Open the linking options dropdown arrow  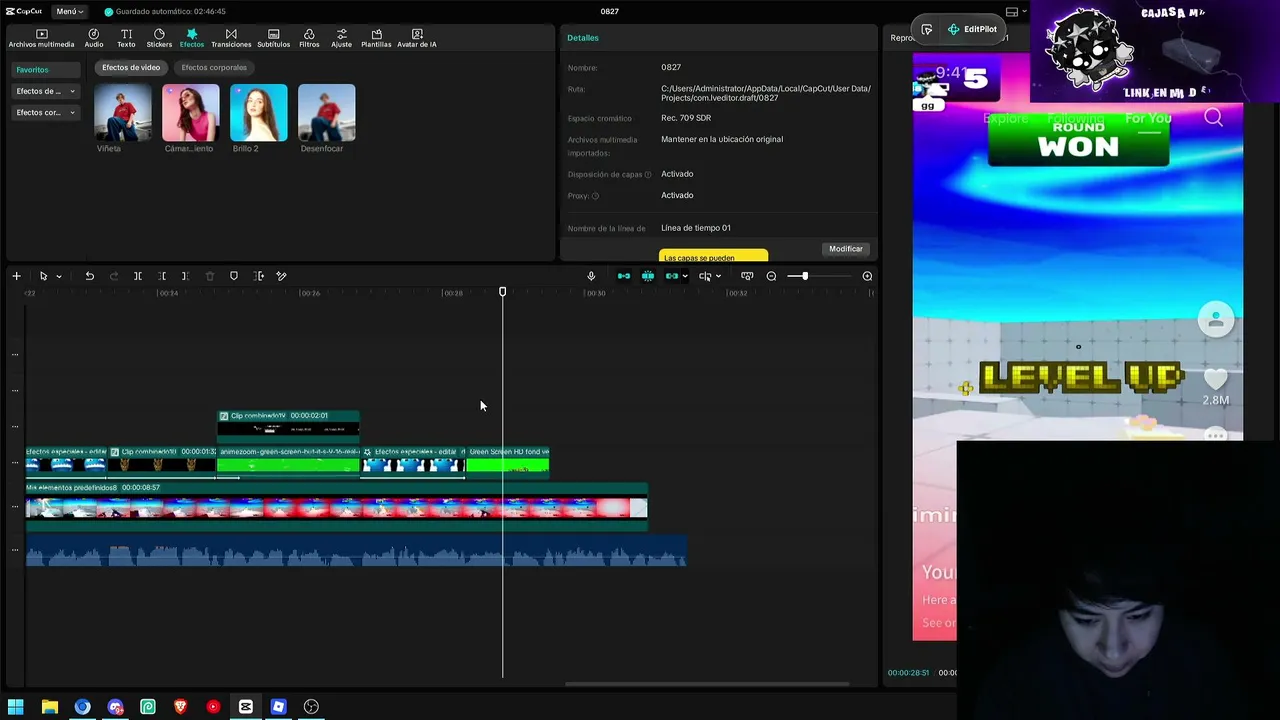click(684, 276)
